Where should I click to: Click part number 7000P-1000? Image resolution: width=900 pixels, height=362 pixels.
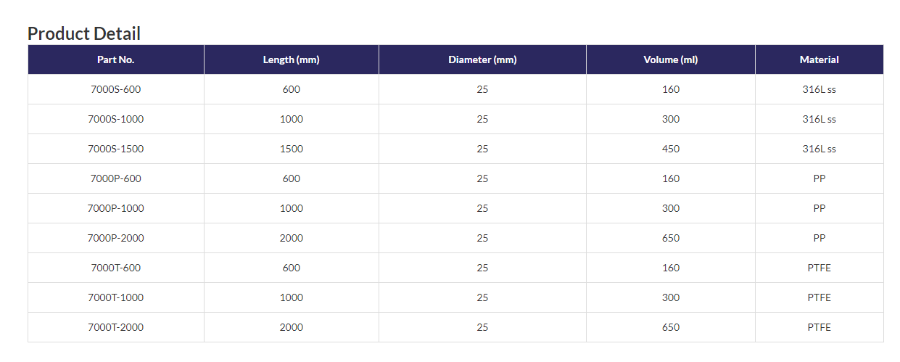tap(116, 208)
